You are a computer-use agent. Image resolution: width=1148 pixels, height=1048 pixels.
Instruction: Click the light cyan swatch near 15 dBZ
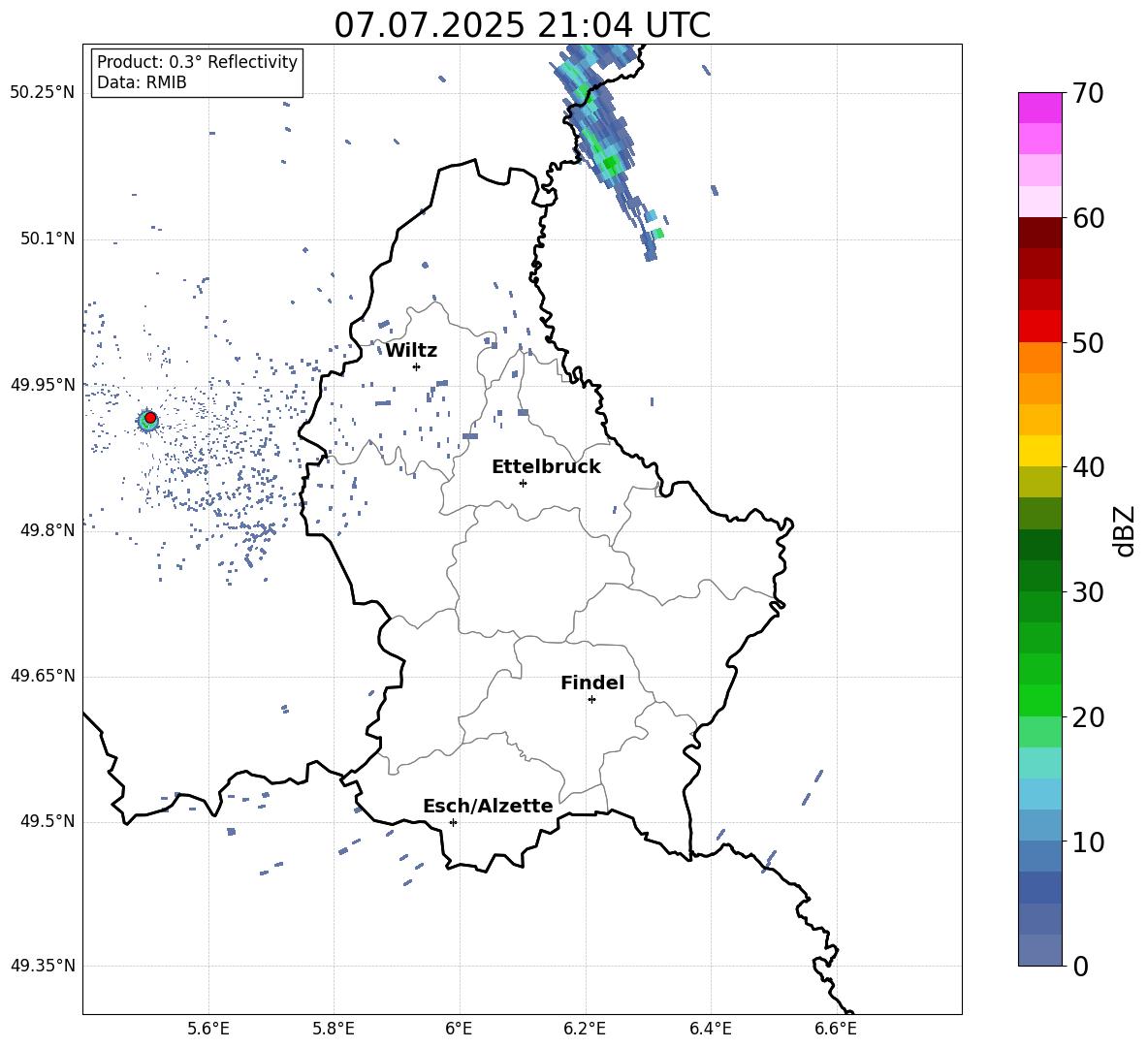(1039, 763)
